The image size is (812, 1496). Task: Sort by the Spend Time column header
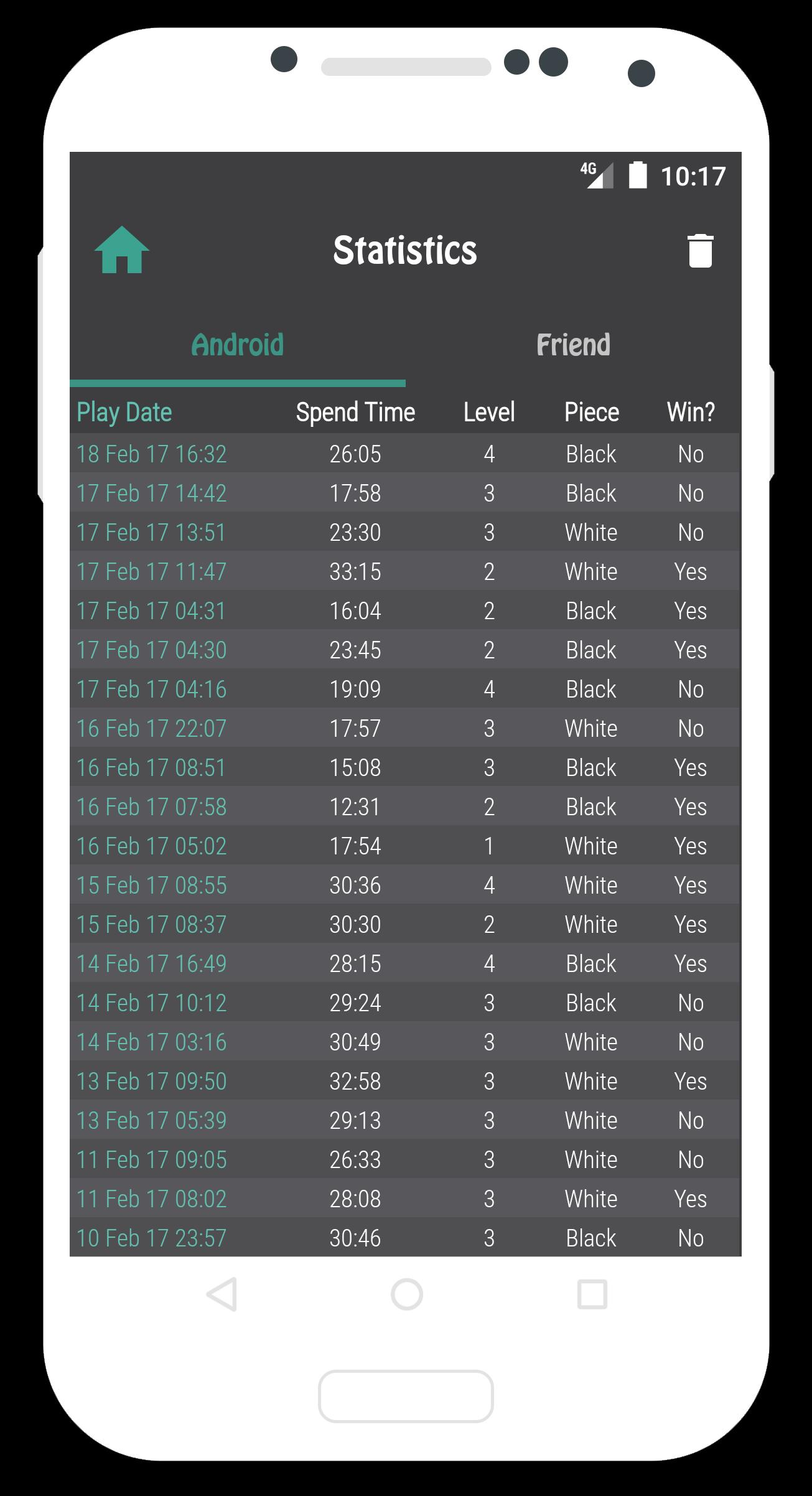pos(355,412)
